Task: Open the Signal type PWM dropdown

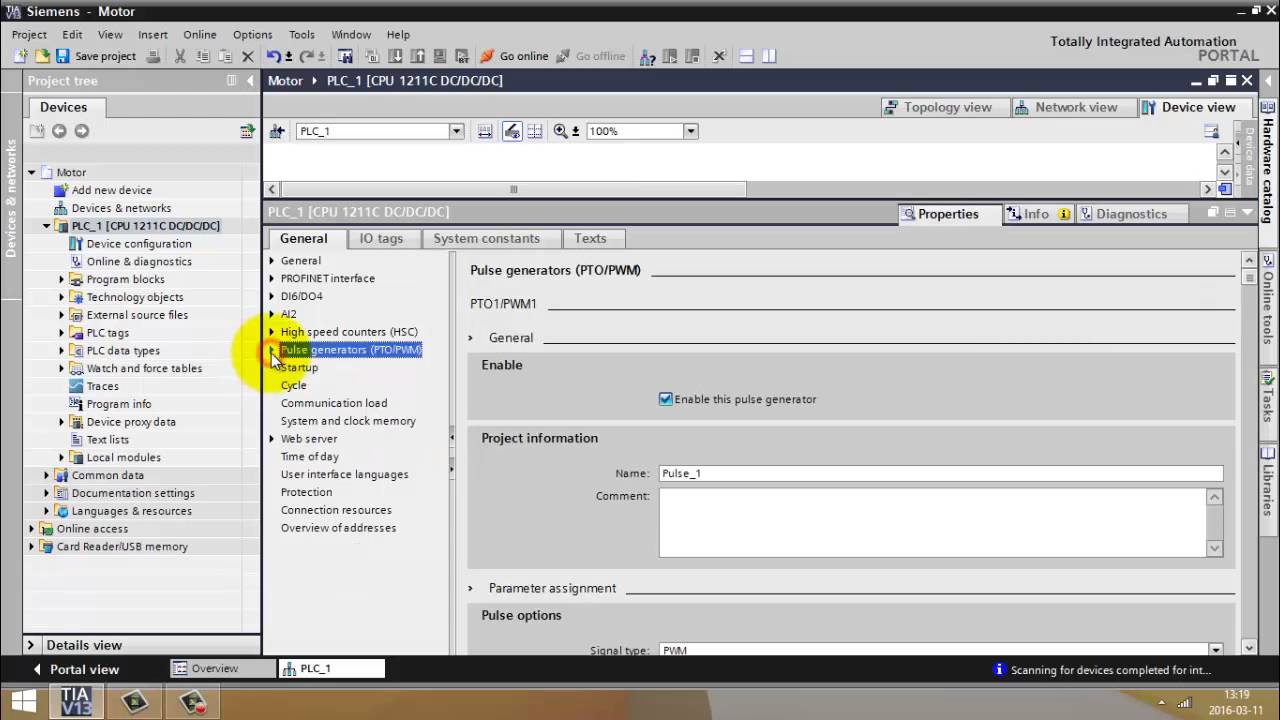Action: click(x=1216, y=650)
